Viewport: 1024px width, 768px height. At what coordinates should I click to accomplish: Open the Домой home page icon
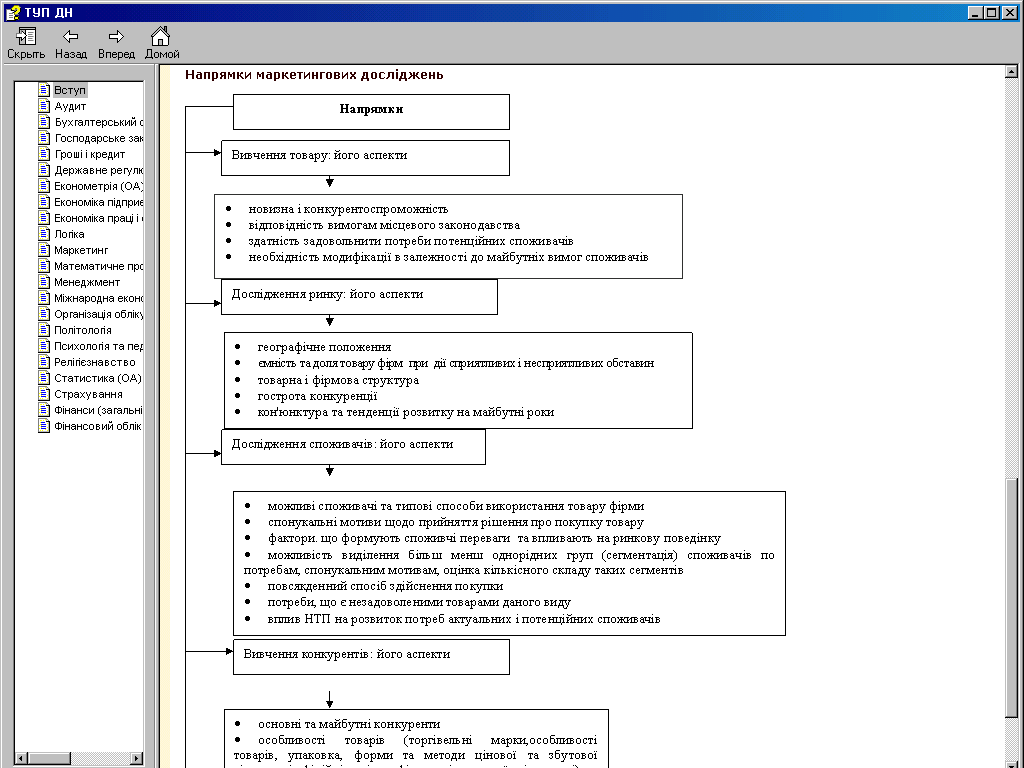pos(160,35)
